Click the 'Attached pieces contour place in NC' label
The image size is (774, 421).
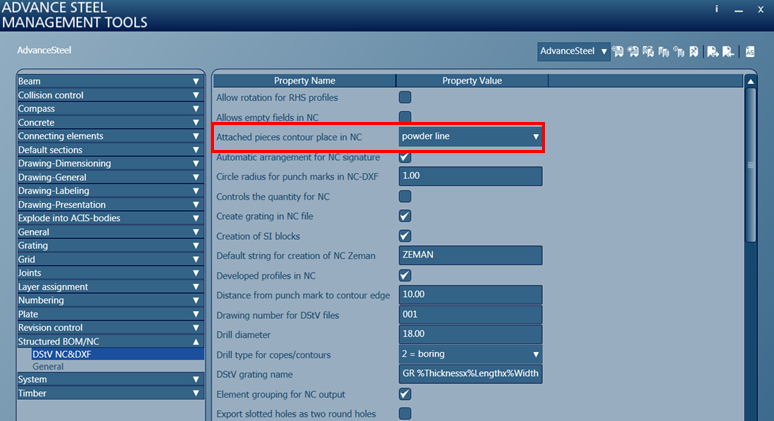click(289, 137)
